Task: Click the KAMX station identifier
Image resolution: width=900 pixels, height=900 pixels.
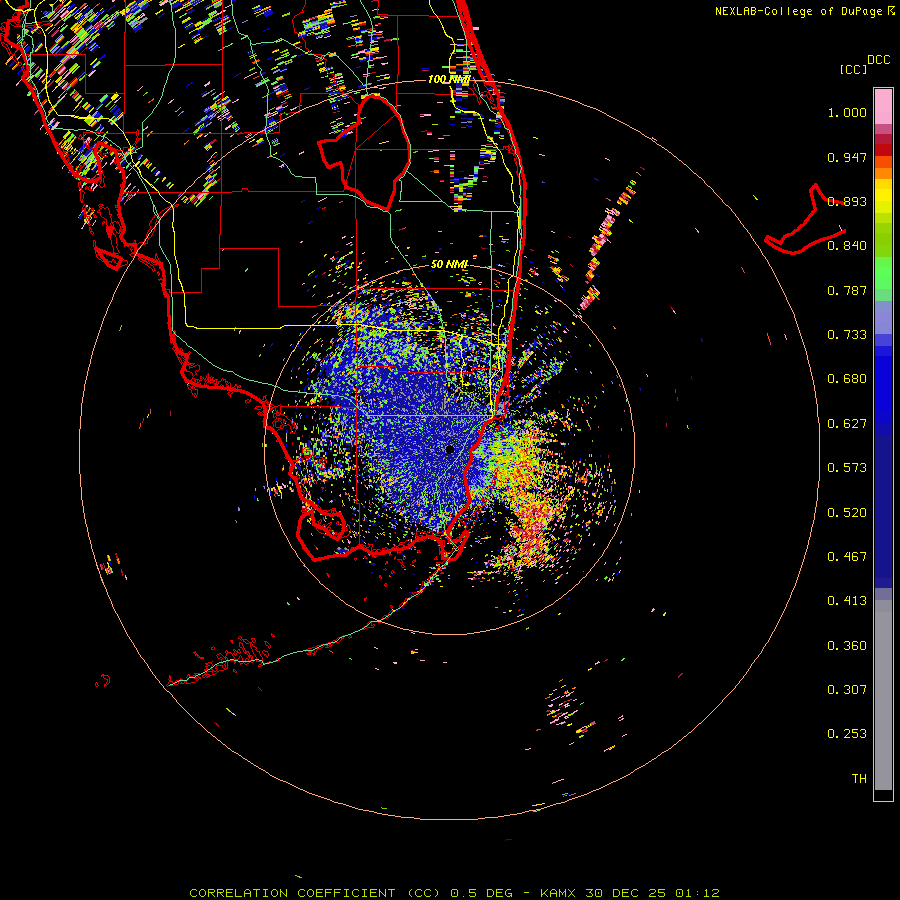Action: point(557,893)
